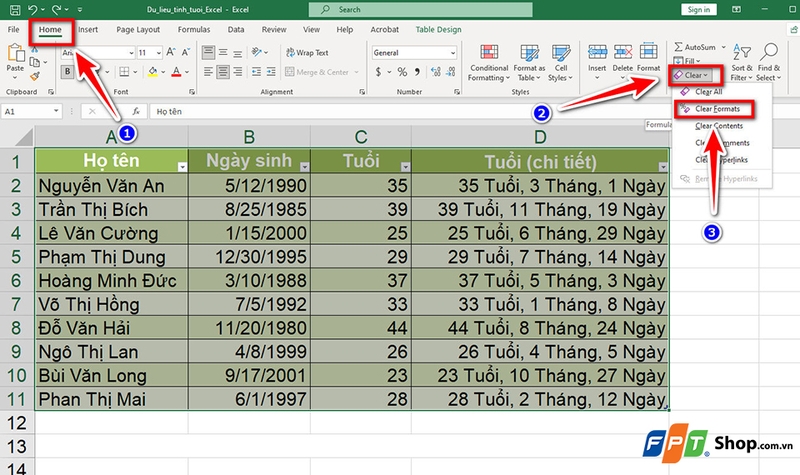Open the font color dropdown arrow
This screenshot has width=800, height=475.
coord(187,72)
